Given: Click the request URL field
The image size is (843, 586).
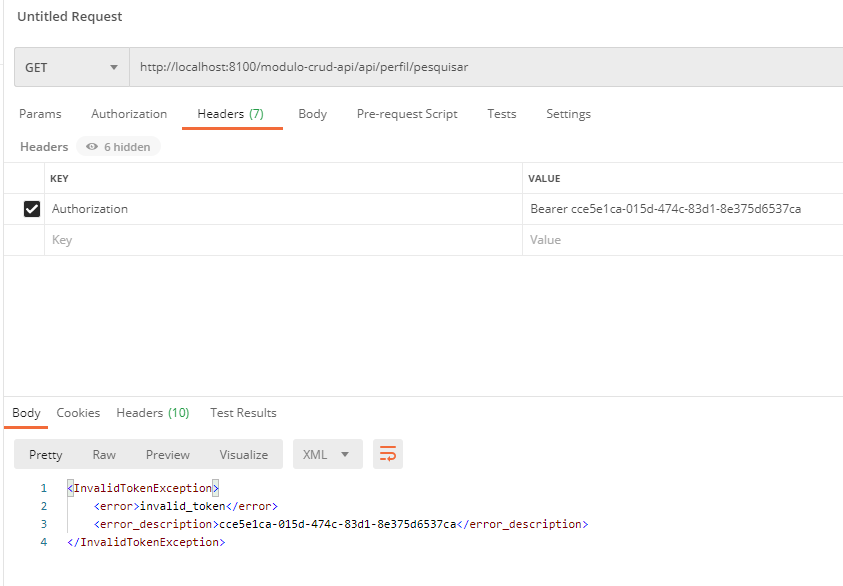Looking at the screenshot, I should (486, 67).
